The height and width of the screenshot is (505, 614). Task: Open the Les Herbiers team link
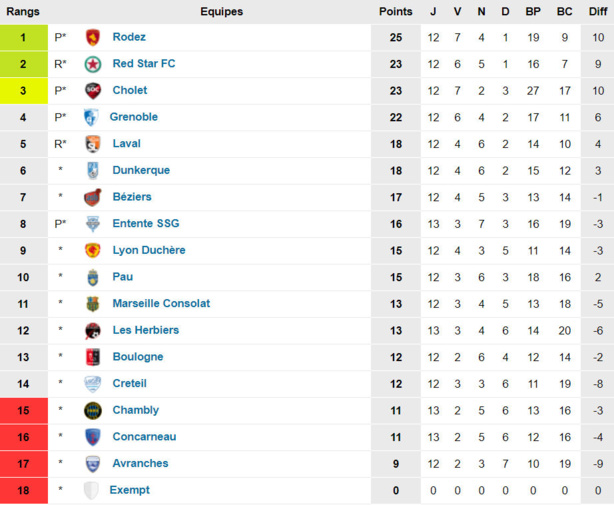click(146, 330)
